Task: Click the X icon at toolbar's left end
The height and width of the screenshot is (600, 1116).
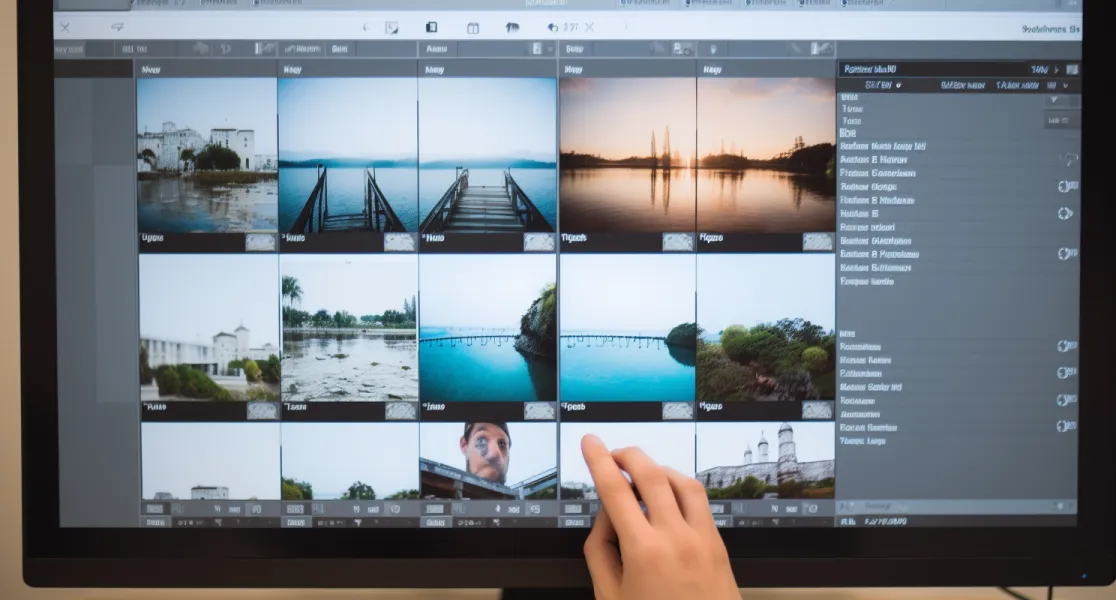Action: [x=65, y=28]
